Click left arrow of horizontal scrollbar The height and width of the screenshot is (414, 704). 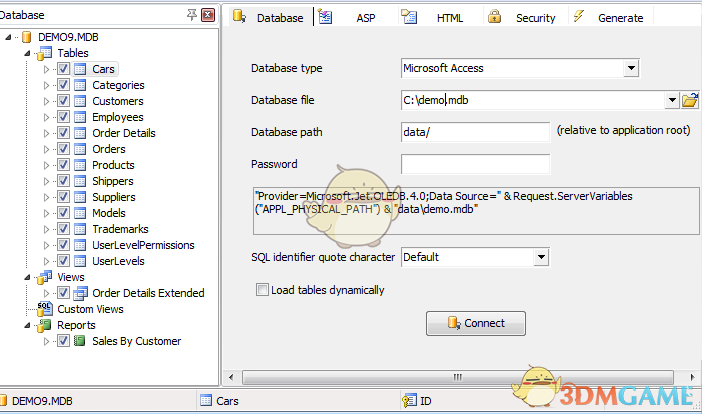point(231,377)
